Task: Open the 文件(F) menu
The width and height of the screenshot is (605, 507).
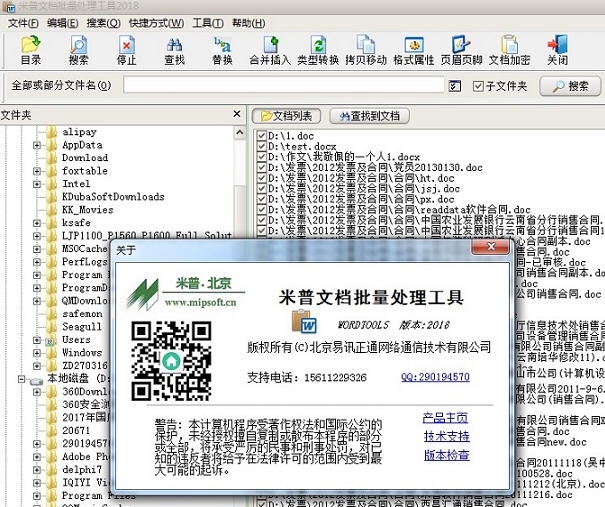Action: pos(23,23)
